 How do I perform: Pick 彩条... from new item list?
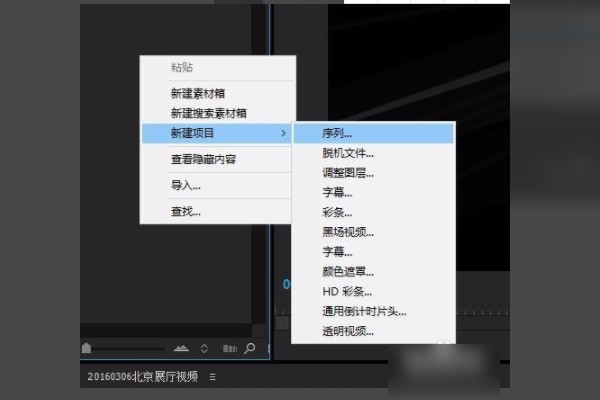336,212
